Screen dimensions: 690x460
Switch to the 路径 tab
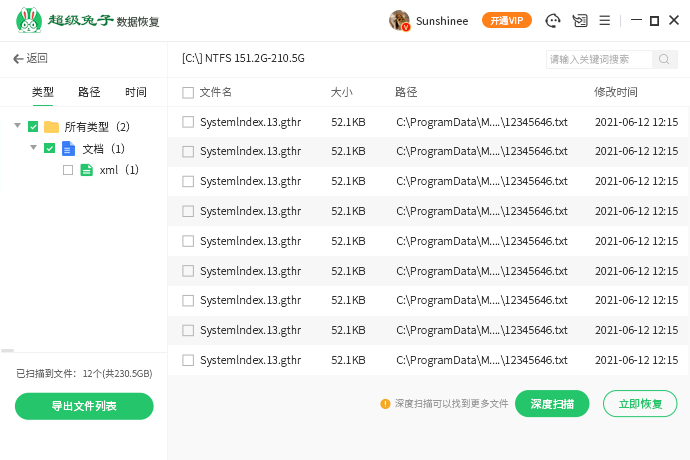point(89,93)
